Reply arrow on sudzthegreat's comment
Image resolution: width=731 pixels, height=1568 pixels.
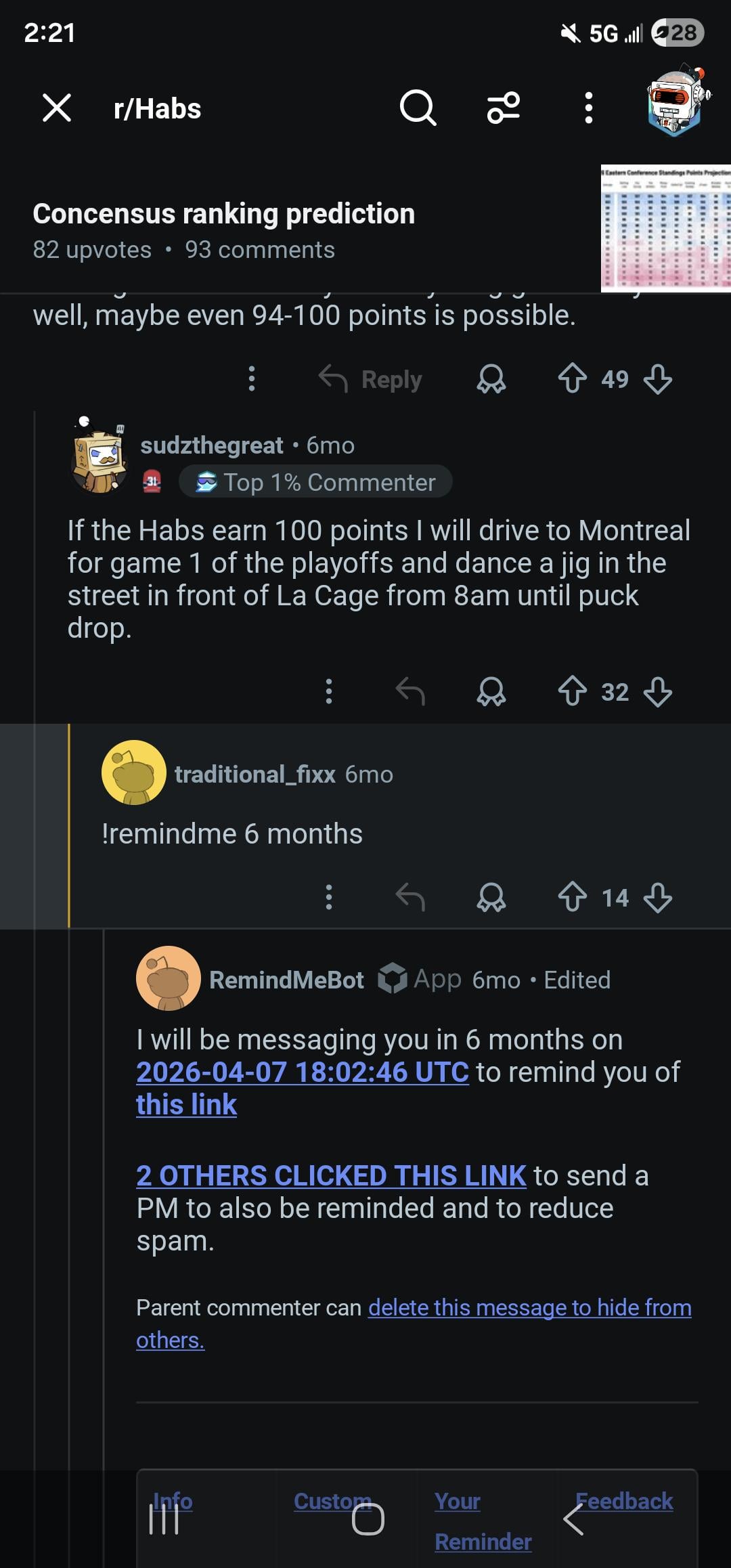click(410, 692)
